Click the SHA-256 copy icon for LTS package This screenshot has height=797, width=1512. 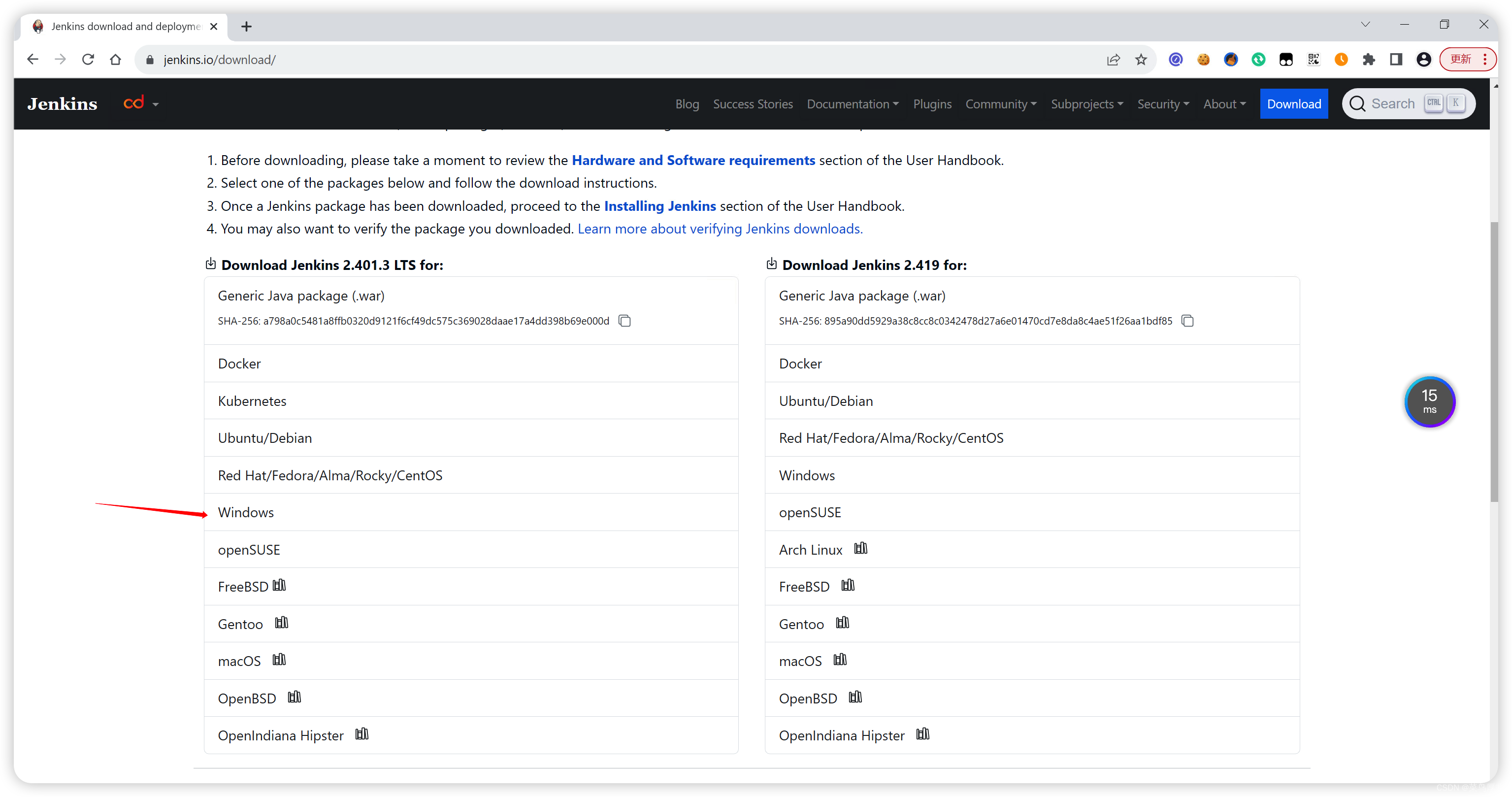point(625,320)
